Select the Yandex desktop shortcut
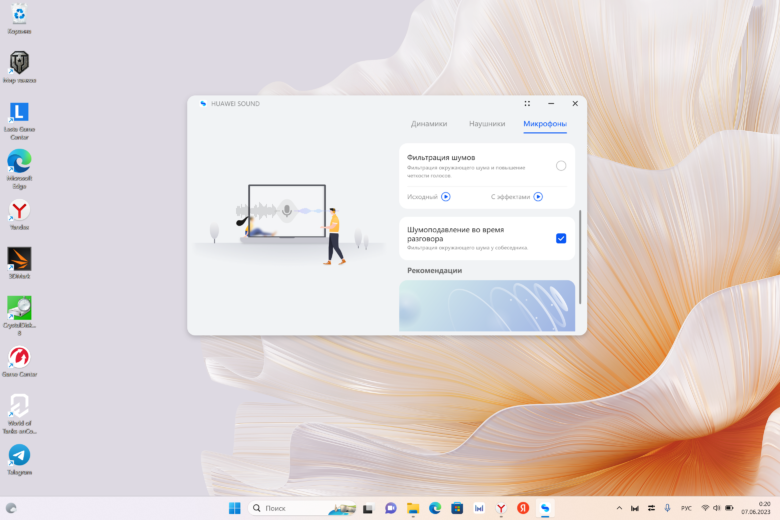This screenshot has width=780, height=520. (19, 215)
